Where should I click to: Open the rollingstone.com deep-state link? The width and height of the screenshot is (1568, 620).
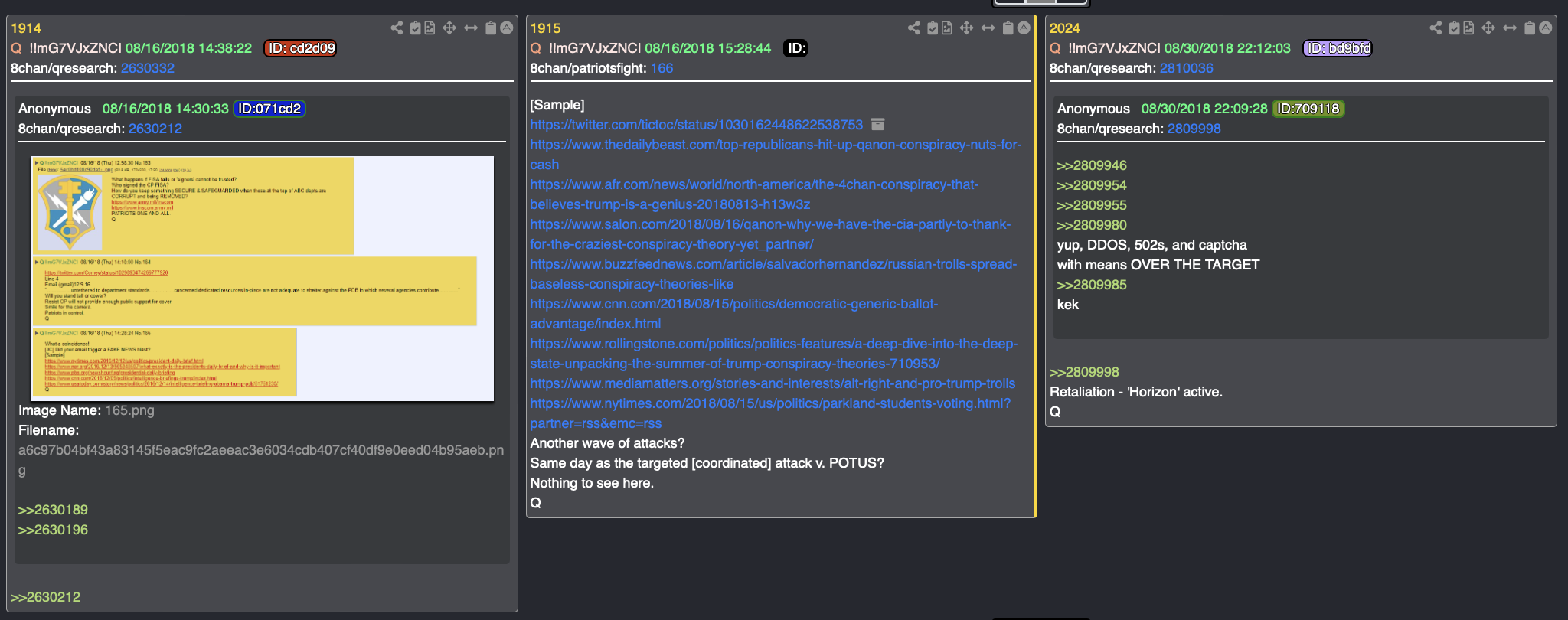coord(774,354)
